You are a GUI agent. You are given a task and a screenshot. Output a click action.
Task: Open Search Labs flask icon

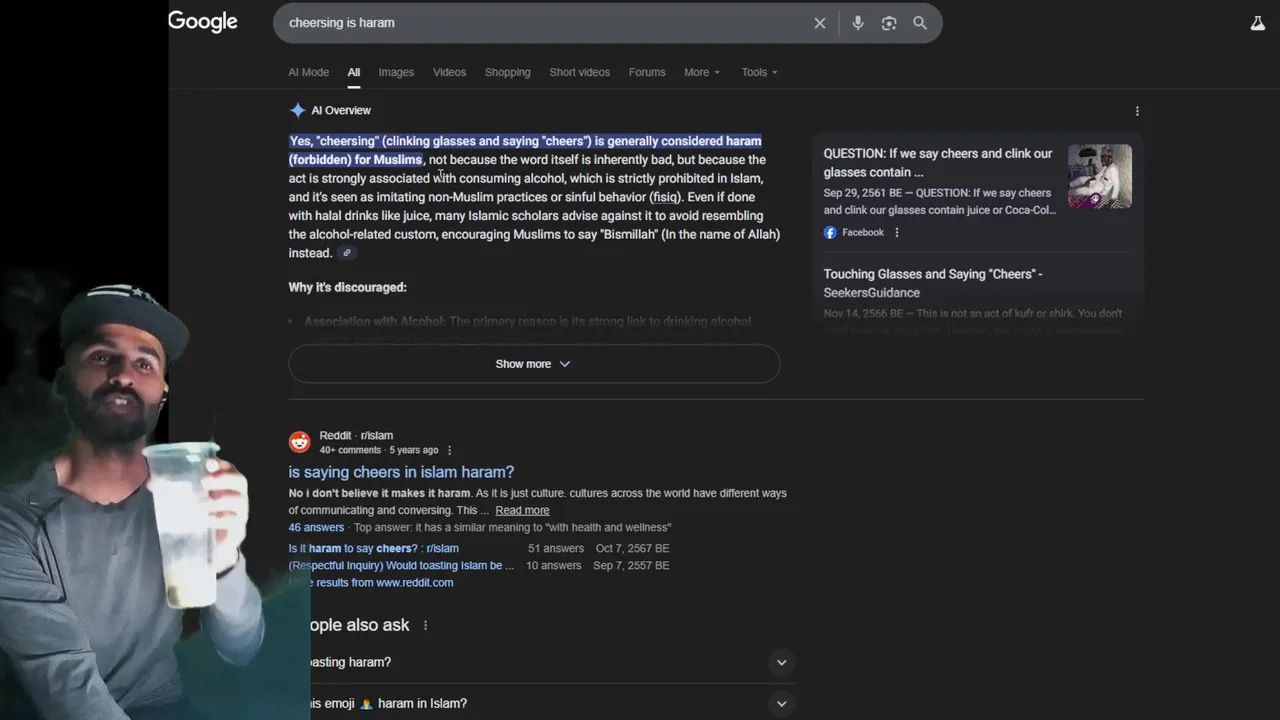coord(1258,23)
